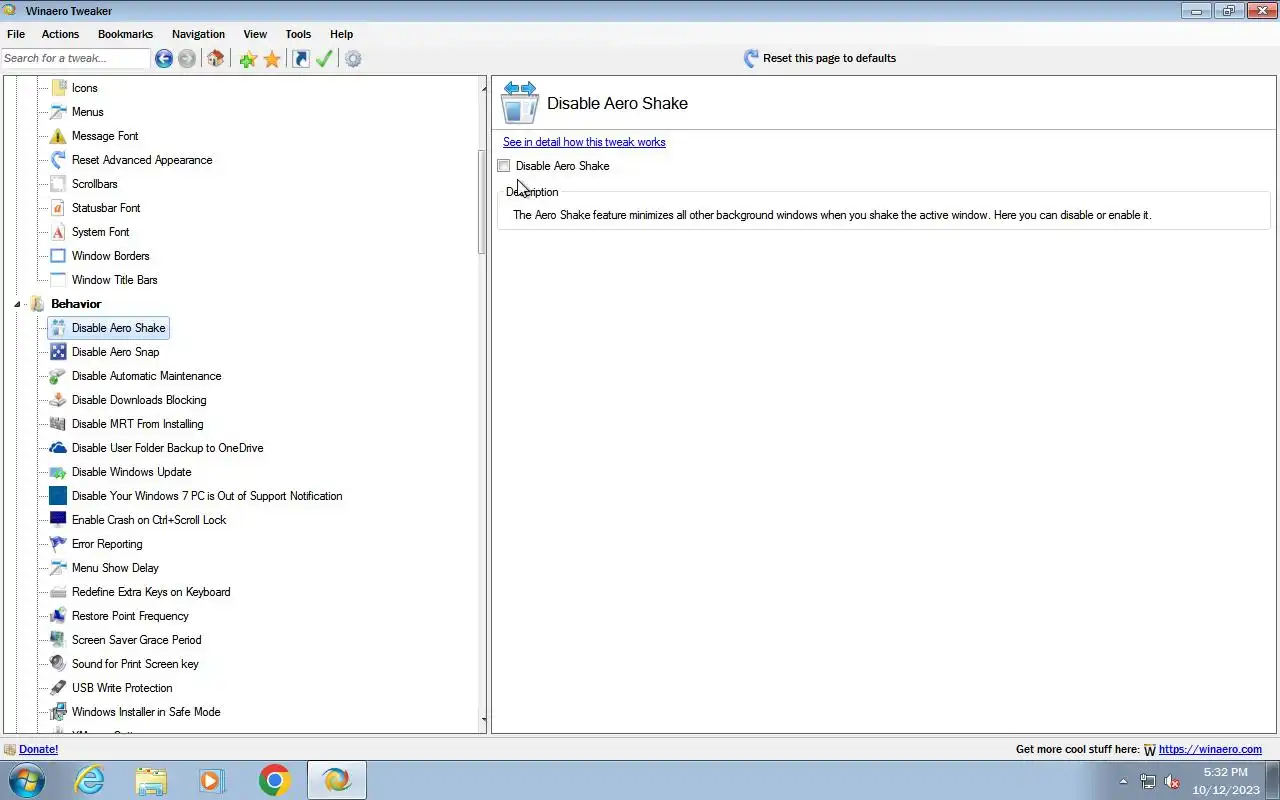Screen dimensions: 1280x800
Task: Open the Bookmarks menu
Action: coord(125,34)
